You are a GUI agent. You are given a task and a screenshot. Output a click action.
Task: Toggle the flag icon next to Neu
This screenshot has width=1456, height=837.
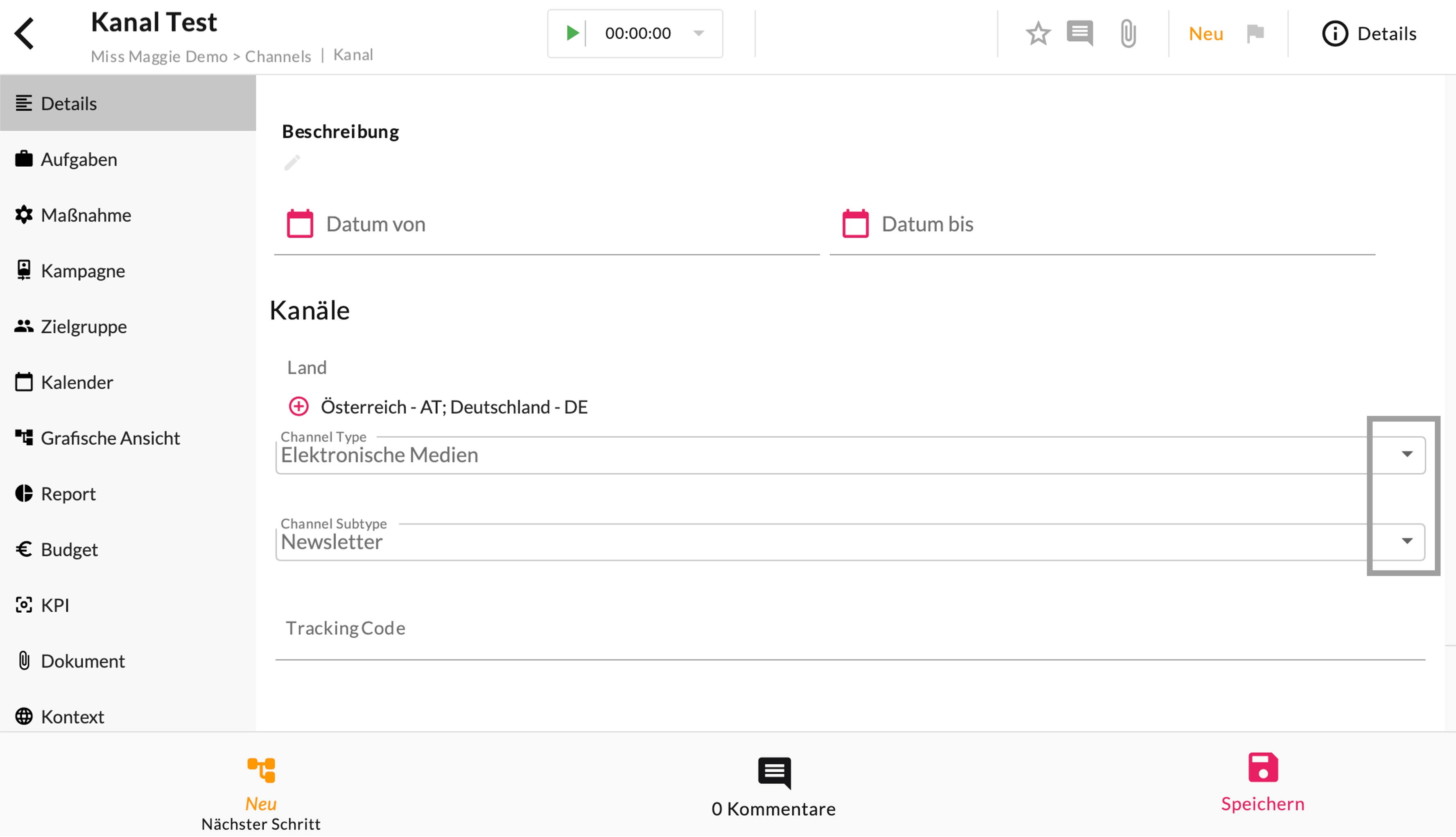point(1255,33)
